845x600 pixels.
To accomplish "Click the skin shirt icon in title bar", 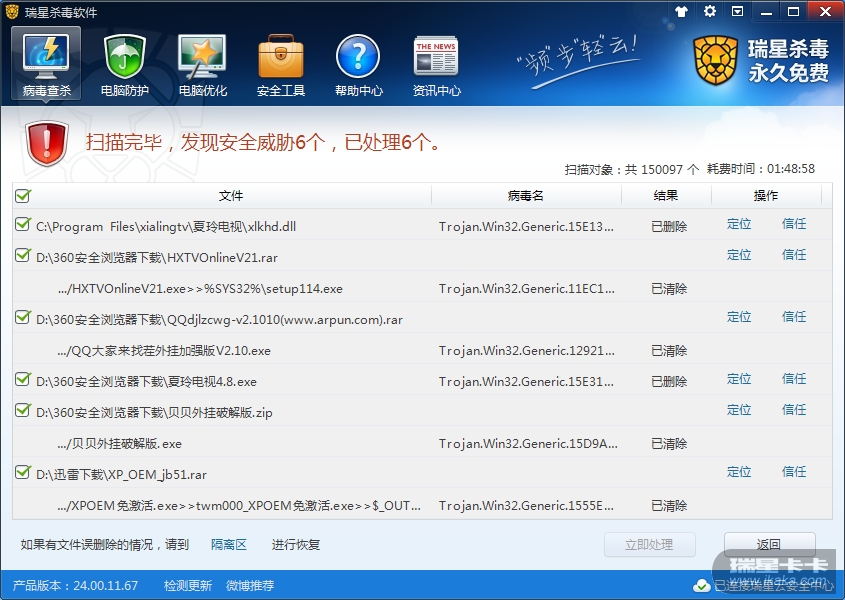I will 681,11.
